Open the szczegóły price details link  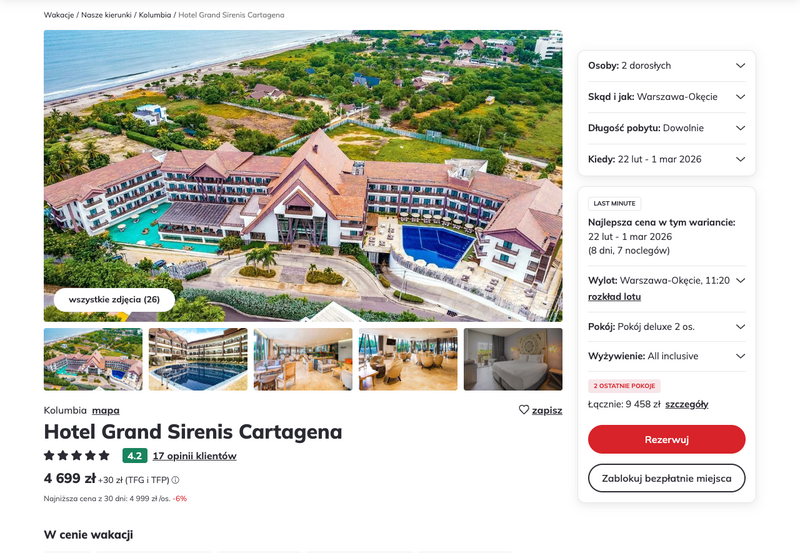(687, 405)
